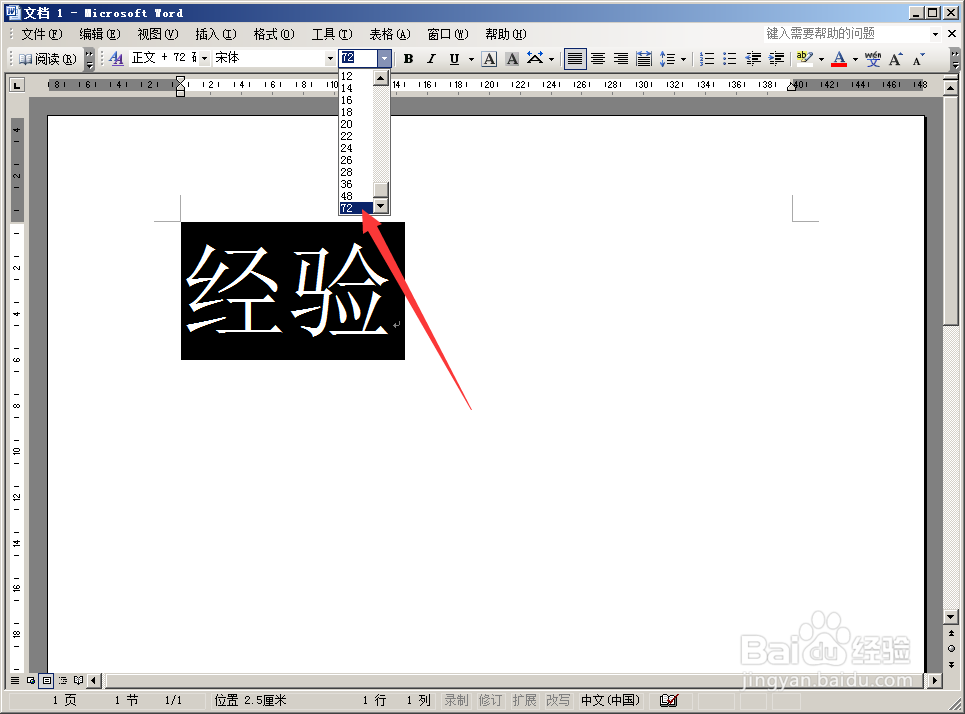The width and height of the screenshot is (965, 714).
Task: Click grow font icon
Action: point(896,59)
